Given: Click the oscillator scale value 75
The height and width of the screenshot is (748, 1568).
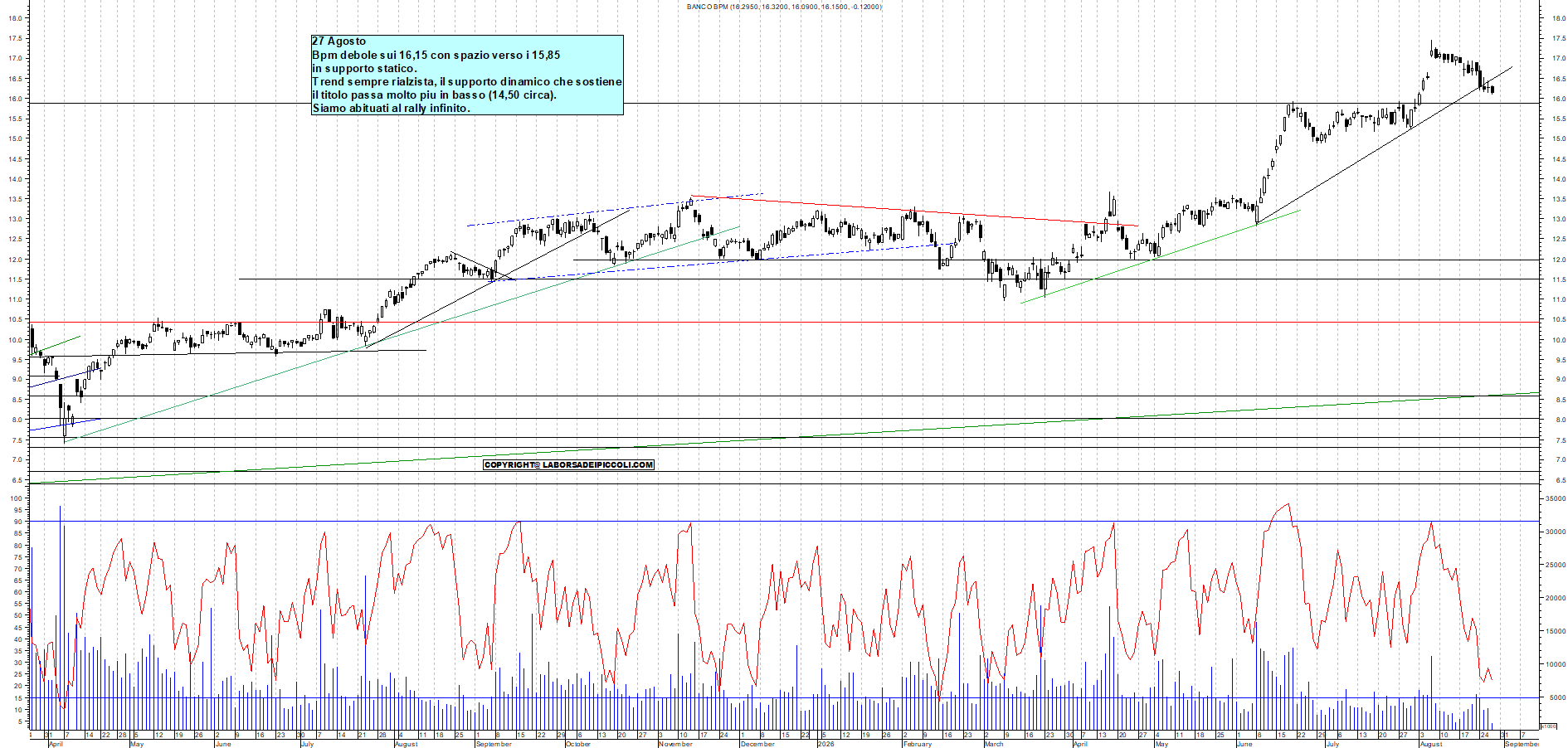Looking at the screenshot, I should click(x=18, y=557).
